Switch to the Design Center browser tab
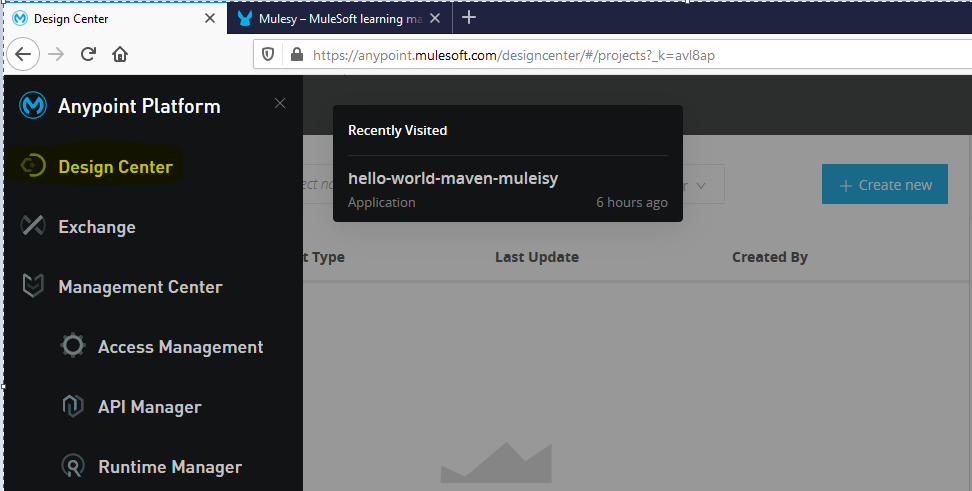This screenshot has width=972, height=491. tap(114, 19)
